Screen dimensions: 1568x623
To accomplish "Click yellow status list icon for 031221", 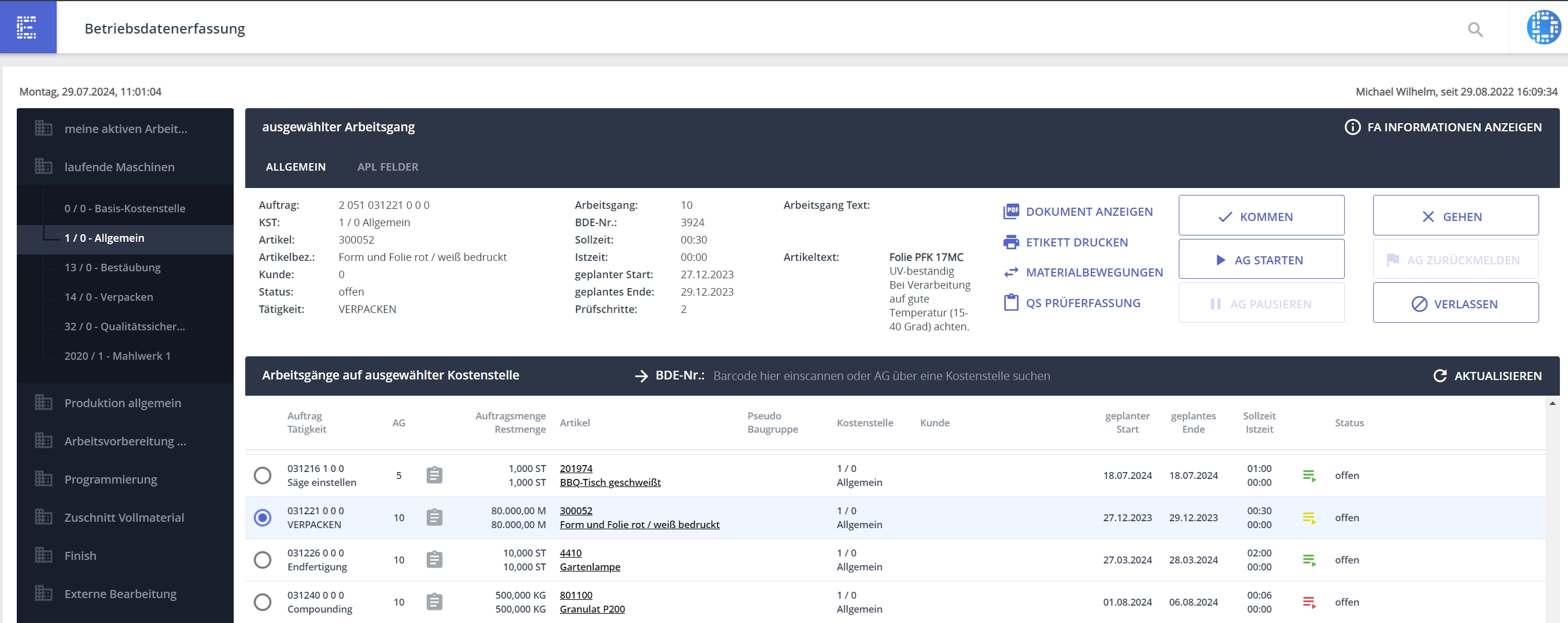I will click(x=1309, y=518).
